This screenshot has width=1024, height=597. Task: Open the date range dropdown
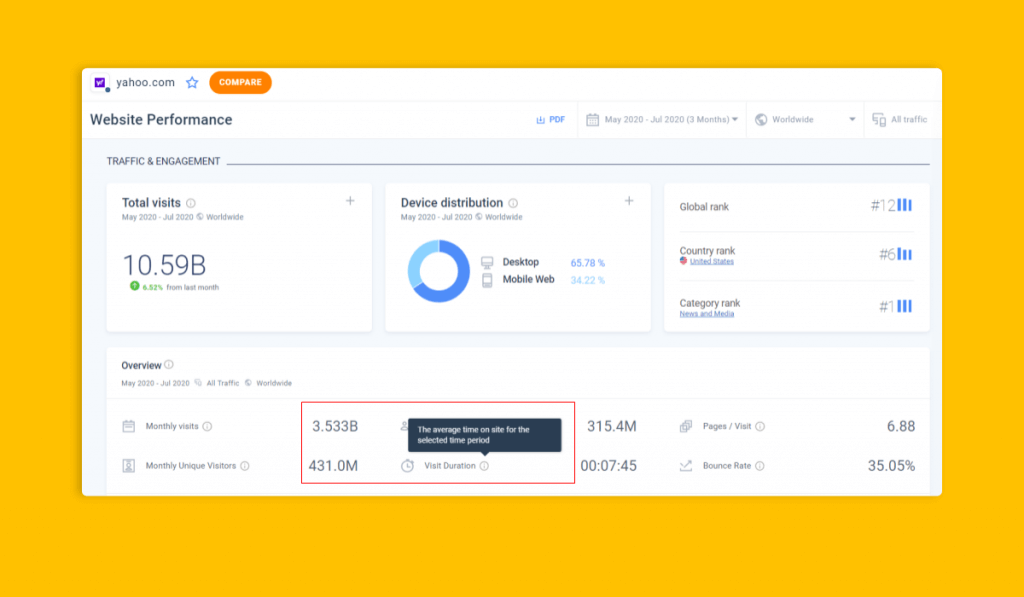735,119
